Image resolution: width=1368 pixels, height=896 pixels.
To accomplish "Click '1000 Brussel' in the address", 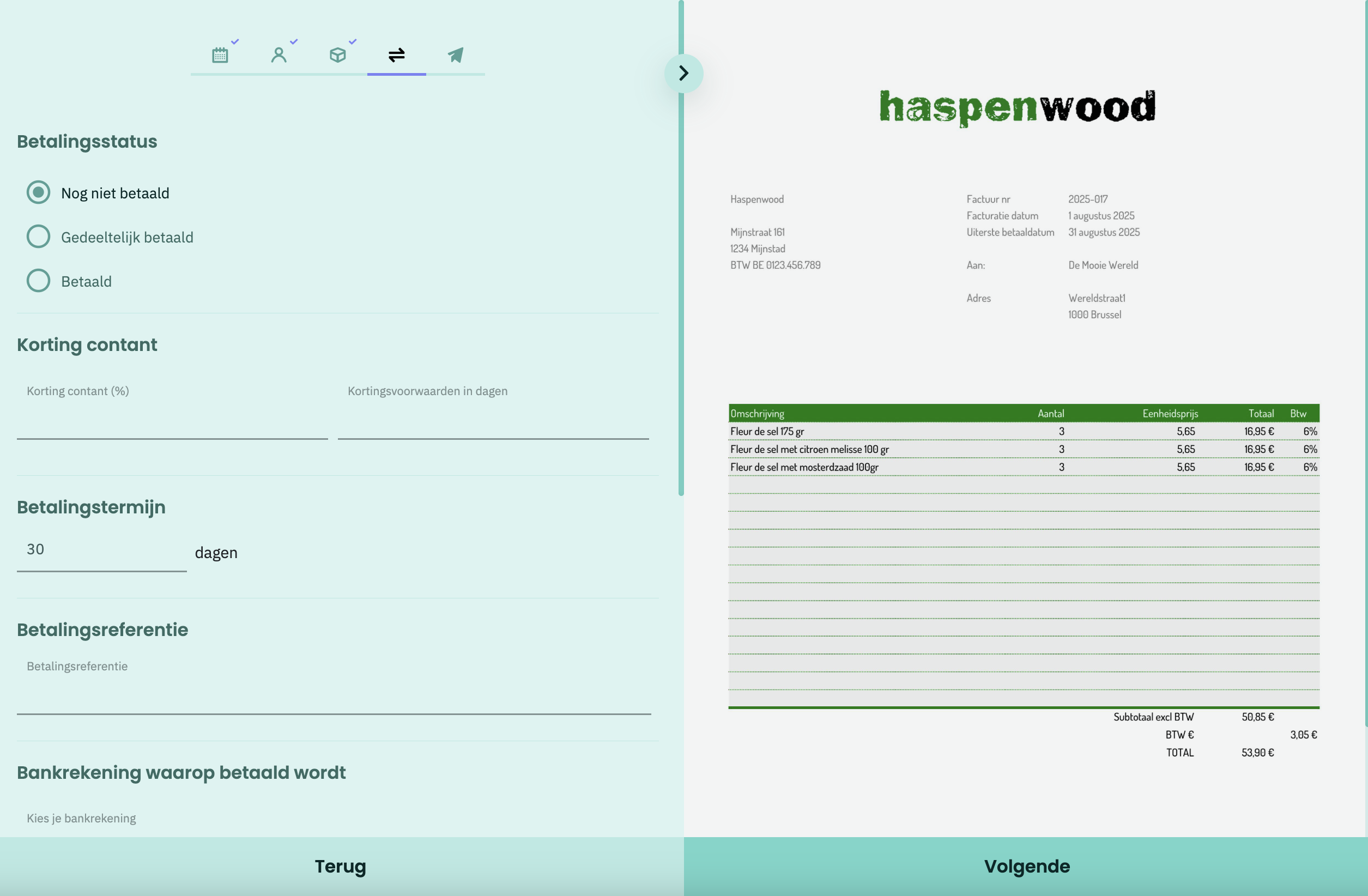I will point(1094,315).
